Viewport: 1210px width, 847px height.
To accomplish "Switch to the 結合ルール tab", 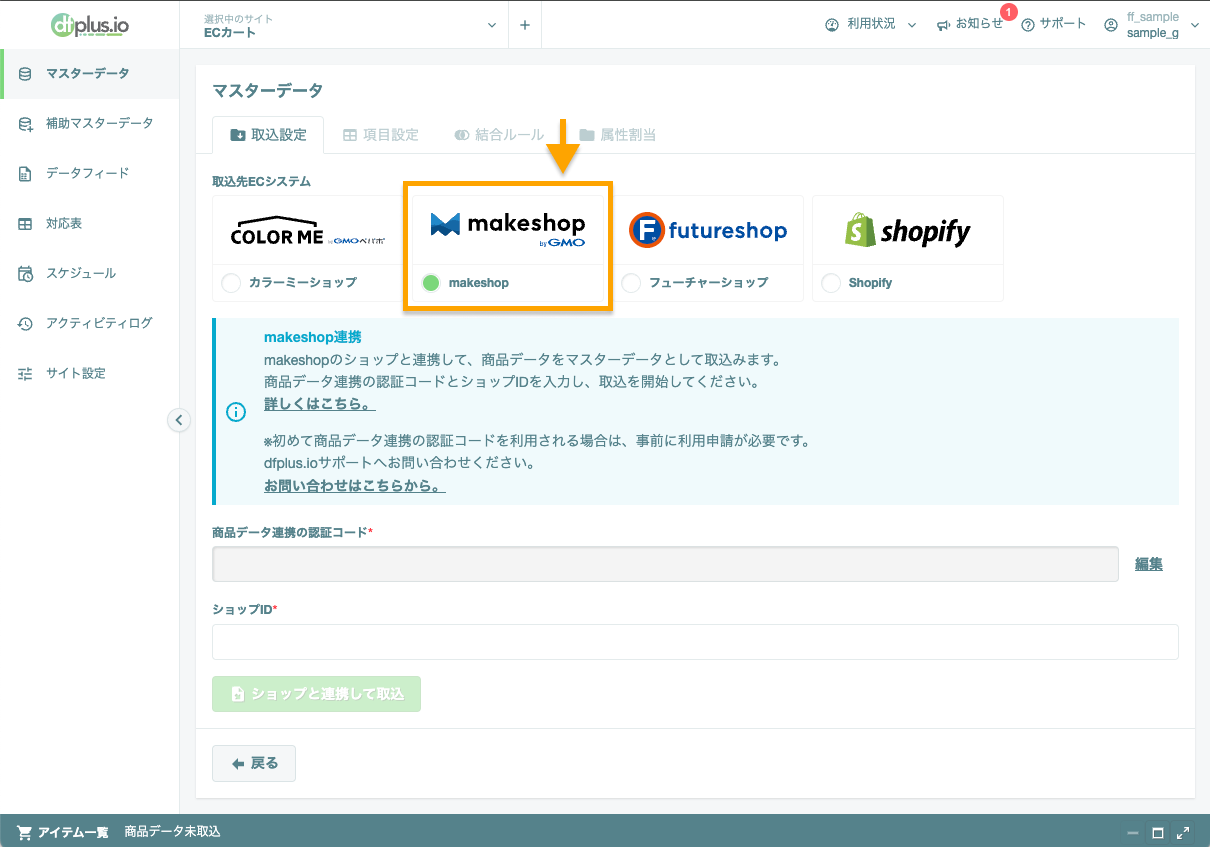I will click(499, 135).
